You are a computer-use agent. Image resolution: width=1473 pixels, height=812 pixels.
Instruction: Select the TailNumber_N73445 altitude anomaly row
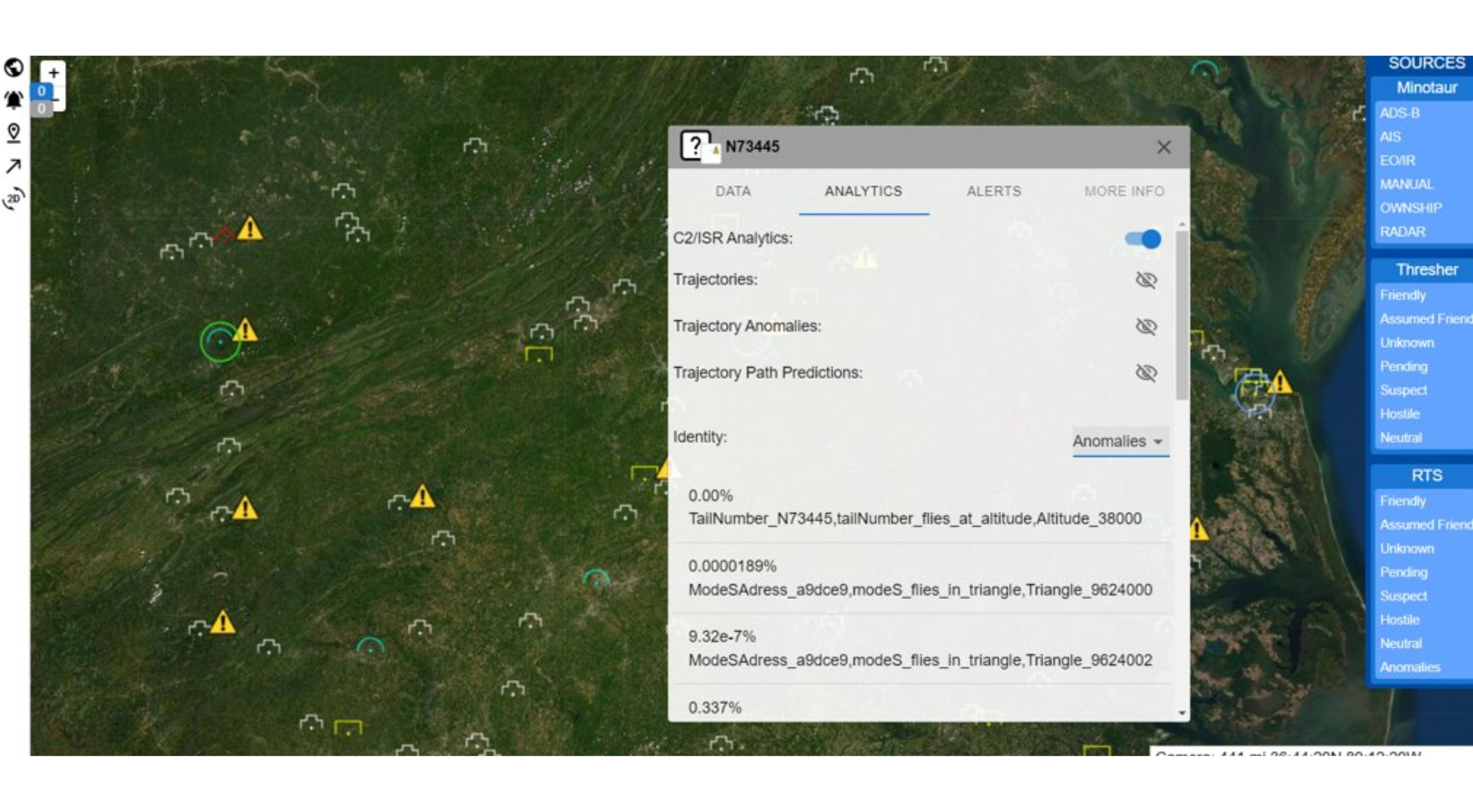point(922,508)
